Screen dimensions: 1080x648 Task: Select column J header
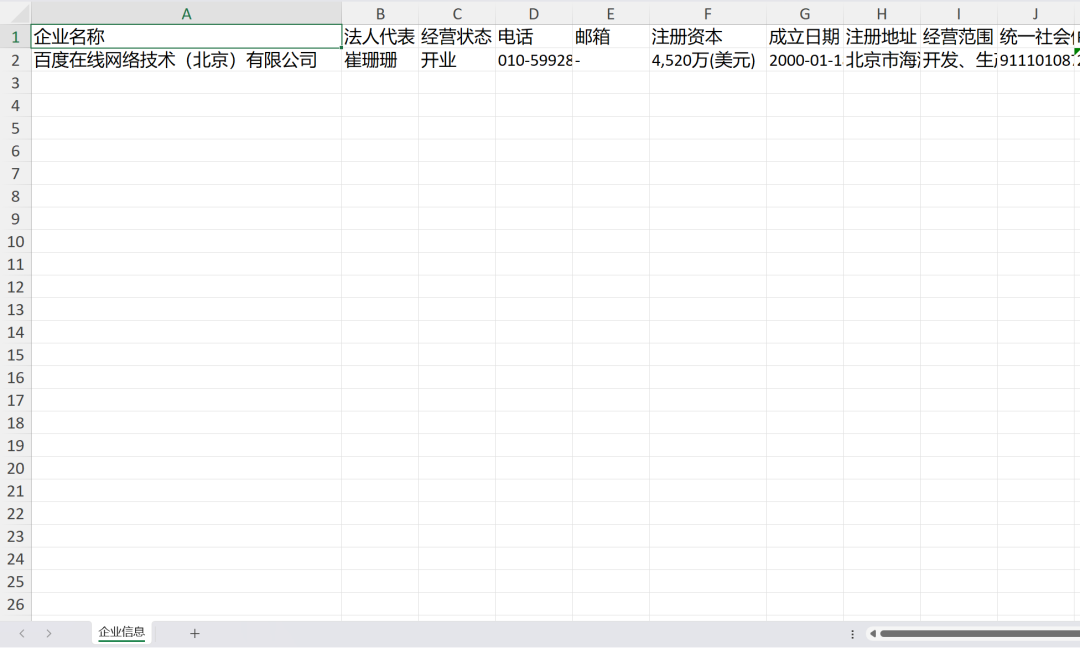(1035, 14)
